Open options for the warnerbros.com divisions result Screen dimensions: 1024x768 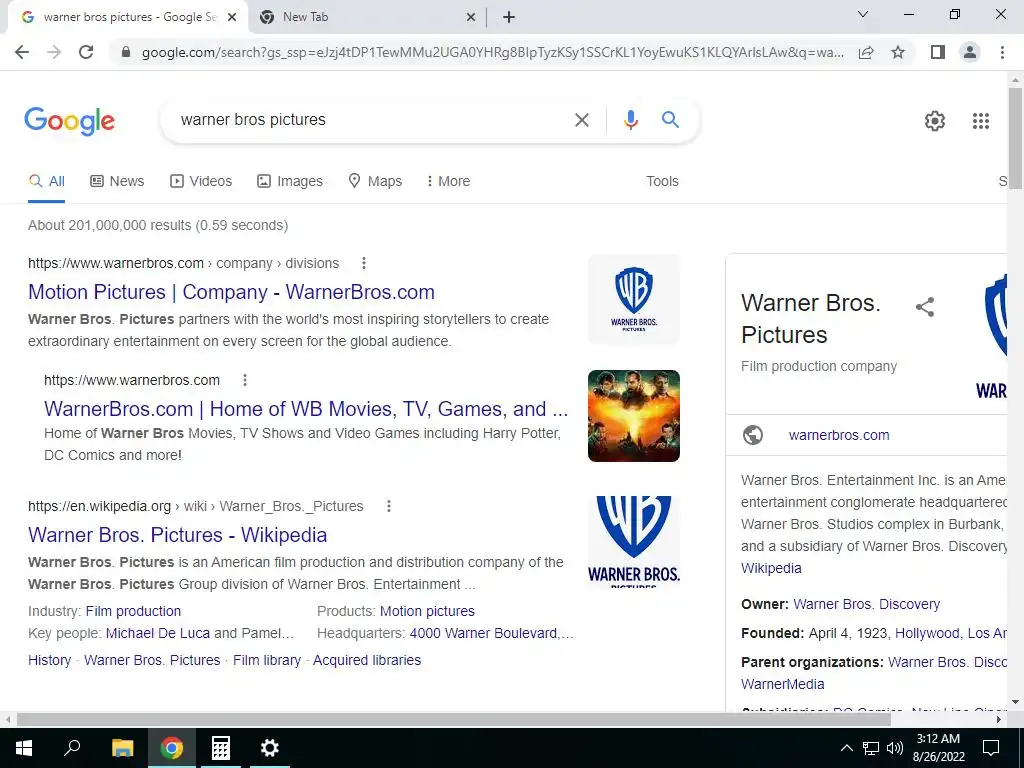[364, 263]
